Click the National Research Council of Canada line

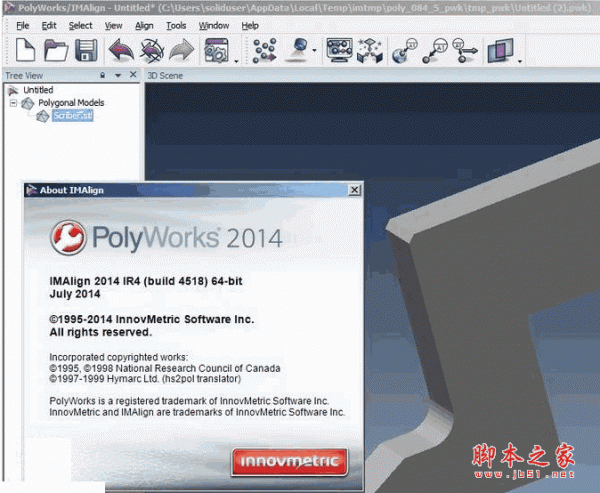[x=165, y=368]
